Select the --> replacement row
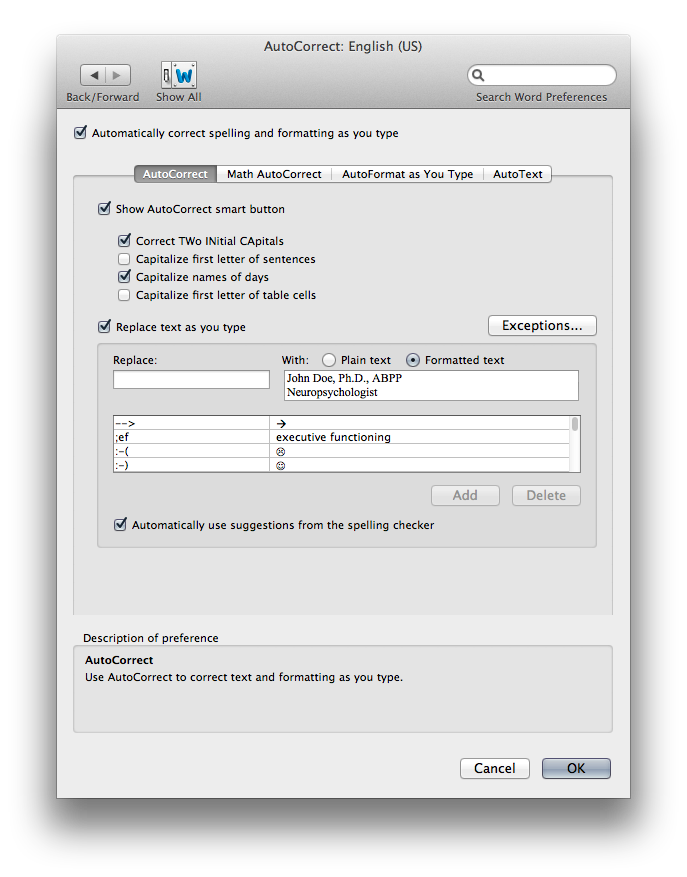The image size is (687, 877). coord(341,423)
